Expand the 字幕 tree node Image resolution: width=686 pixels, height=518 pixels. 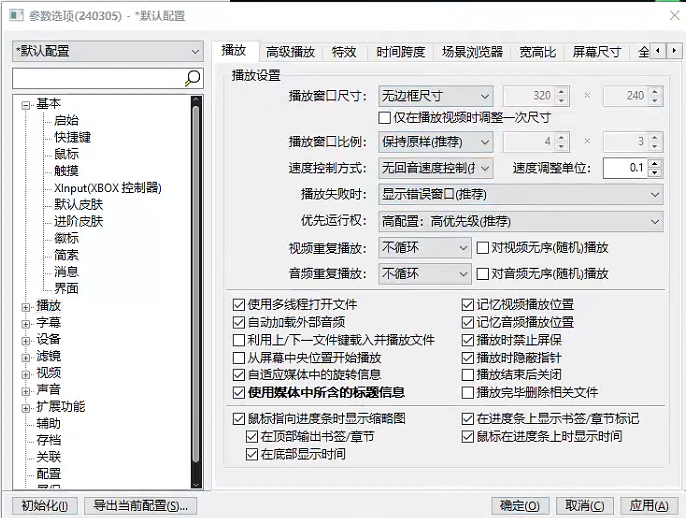[26, 323]
